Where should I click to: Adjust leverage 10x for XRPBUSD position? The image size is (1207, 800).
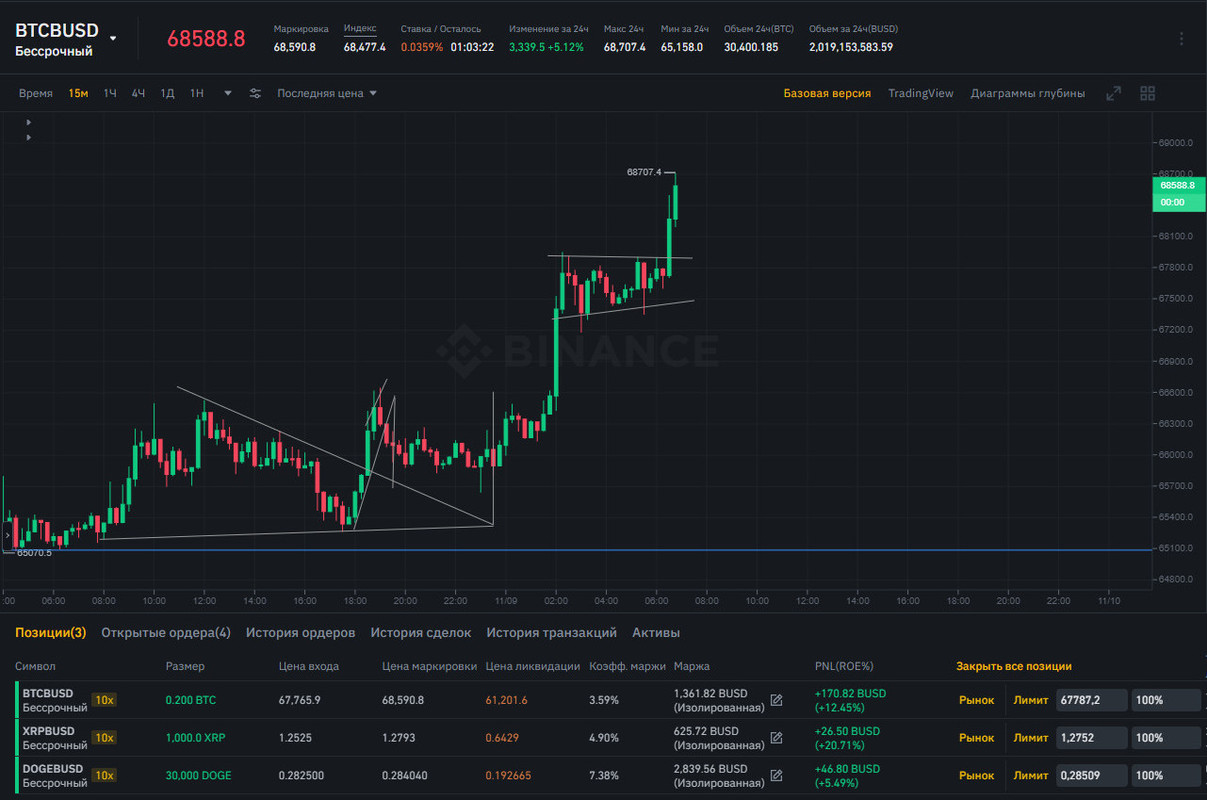pos(104,738)
